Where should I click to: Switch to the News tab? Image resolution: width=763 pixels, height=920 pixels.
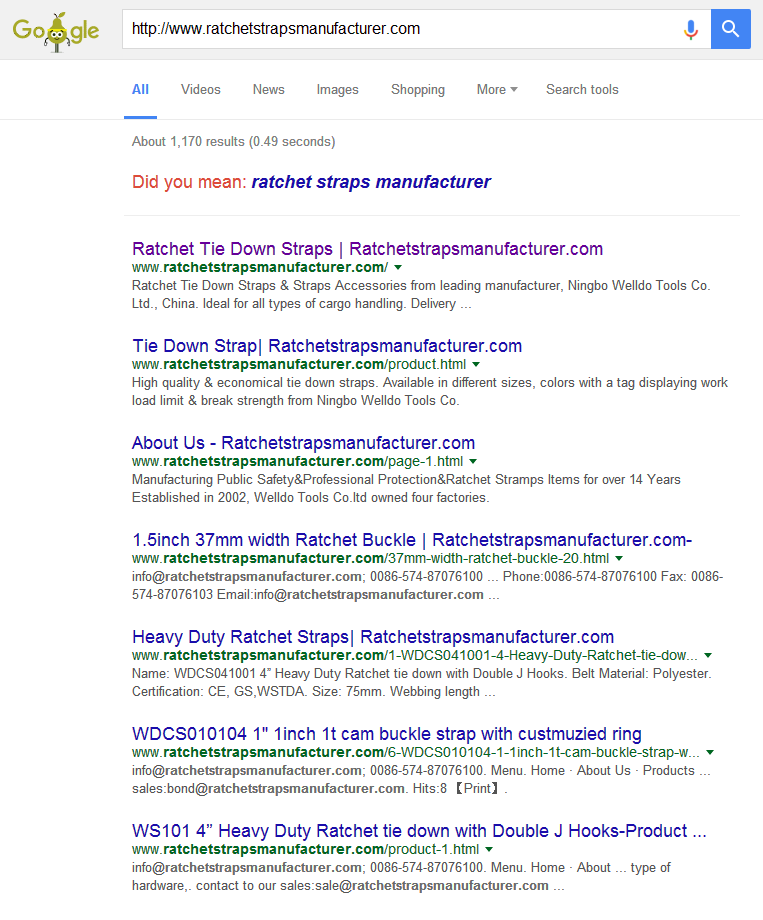(x=269, y=90)
